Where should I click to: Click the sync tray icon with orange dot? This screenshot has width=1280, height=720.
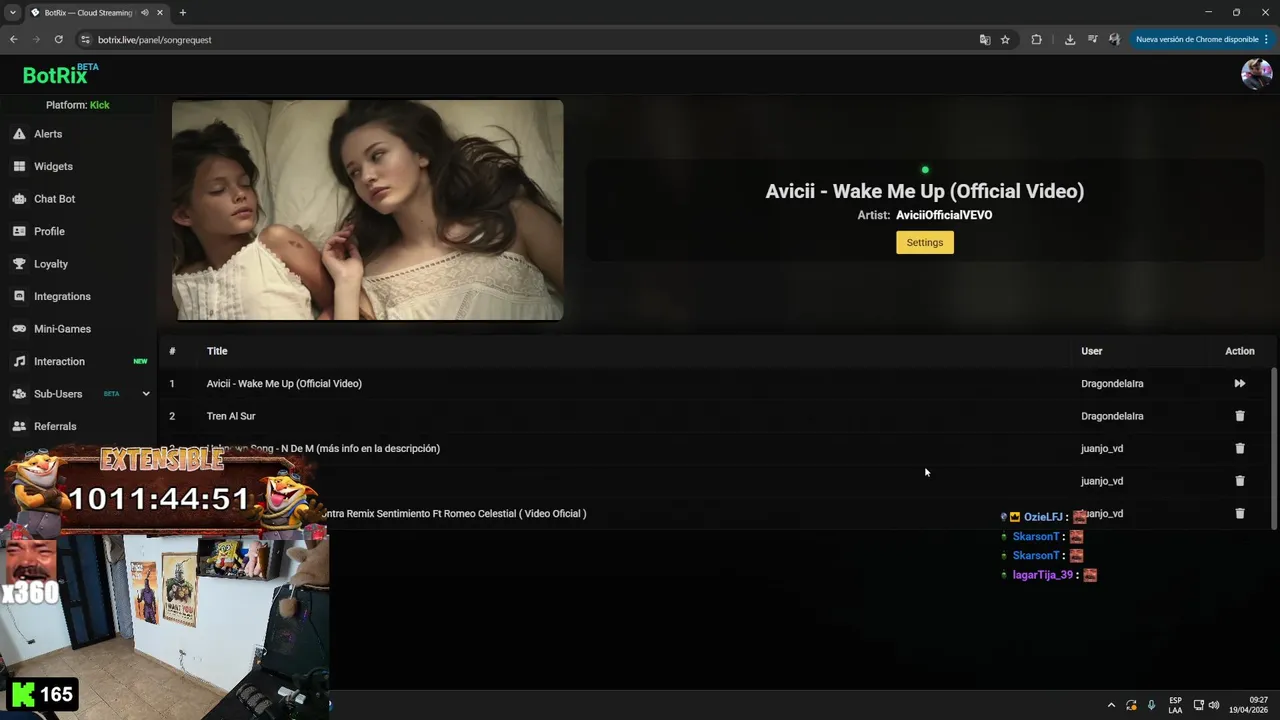[x=1131, y=705]
